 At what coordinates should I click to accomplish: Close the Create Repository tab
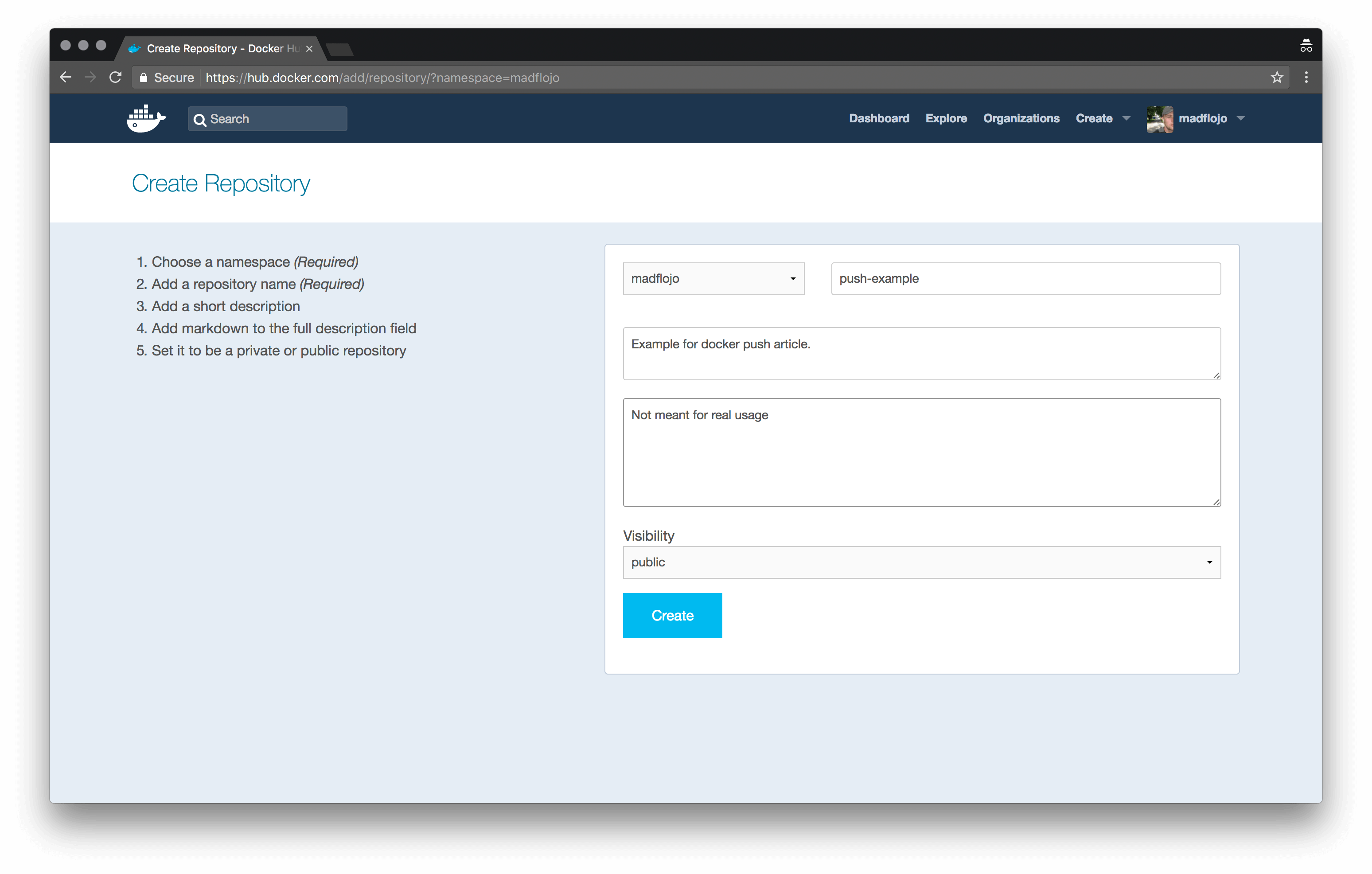[x=309, y=49]
